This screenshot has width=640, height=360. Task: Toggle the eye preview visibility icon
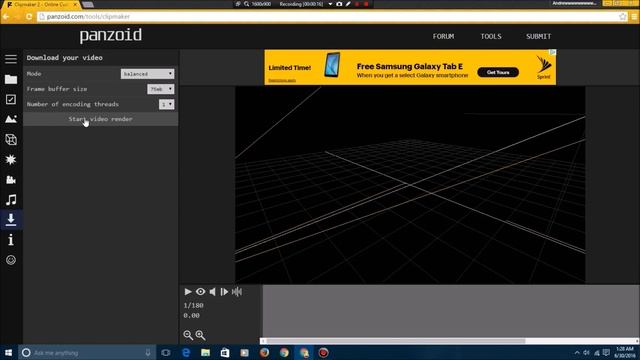[200, 291]
